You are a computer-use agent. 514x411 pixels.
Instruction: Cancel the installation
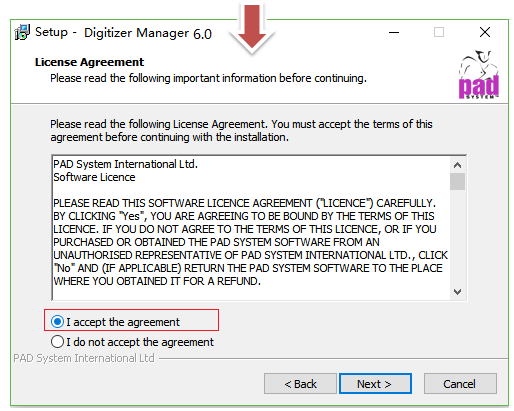[x=460, y=384]
